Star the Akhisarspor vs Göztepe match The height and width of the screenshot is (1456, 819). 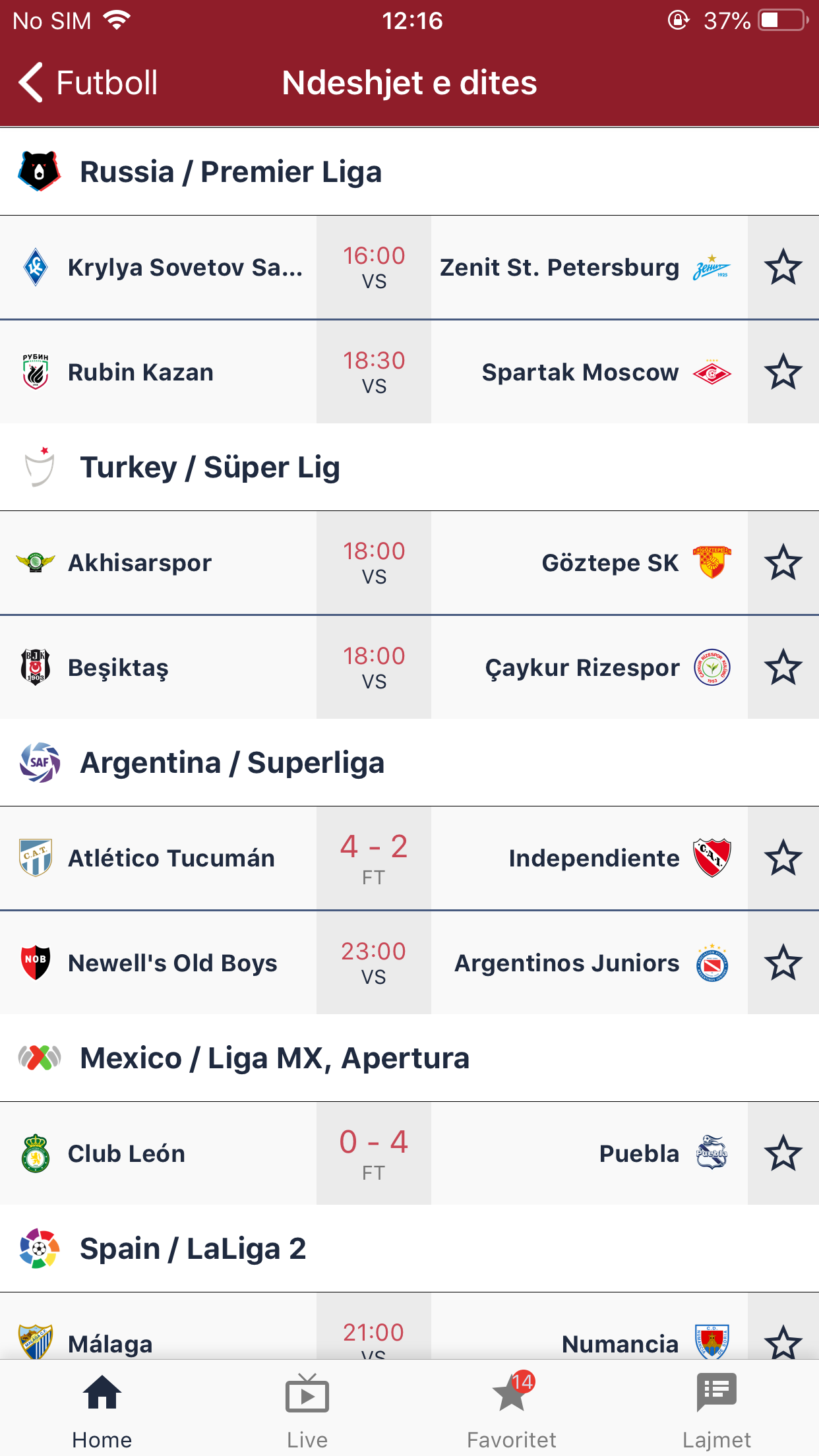pyautogui.click(x=783, y=562)
